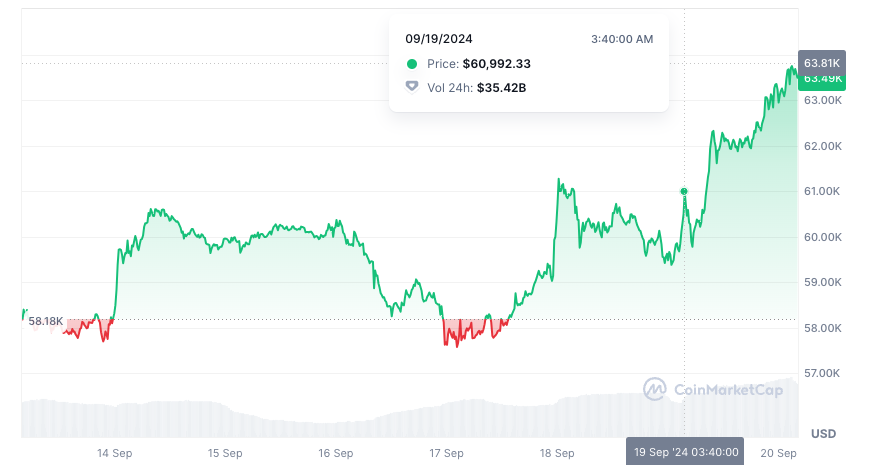Select the 17 Sep date label
The width and height of the screenshot is (880, 465).
pos(446,452)
